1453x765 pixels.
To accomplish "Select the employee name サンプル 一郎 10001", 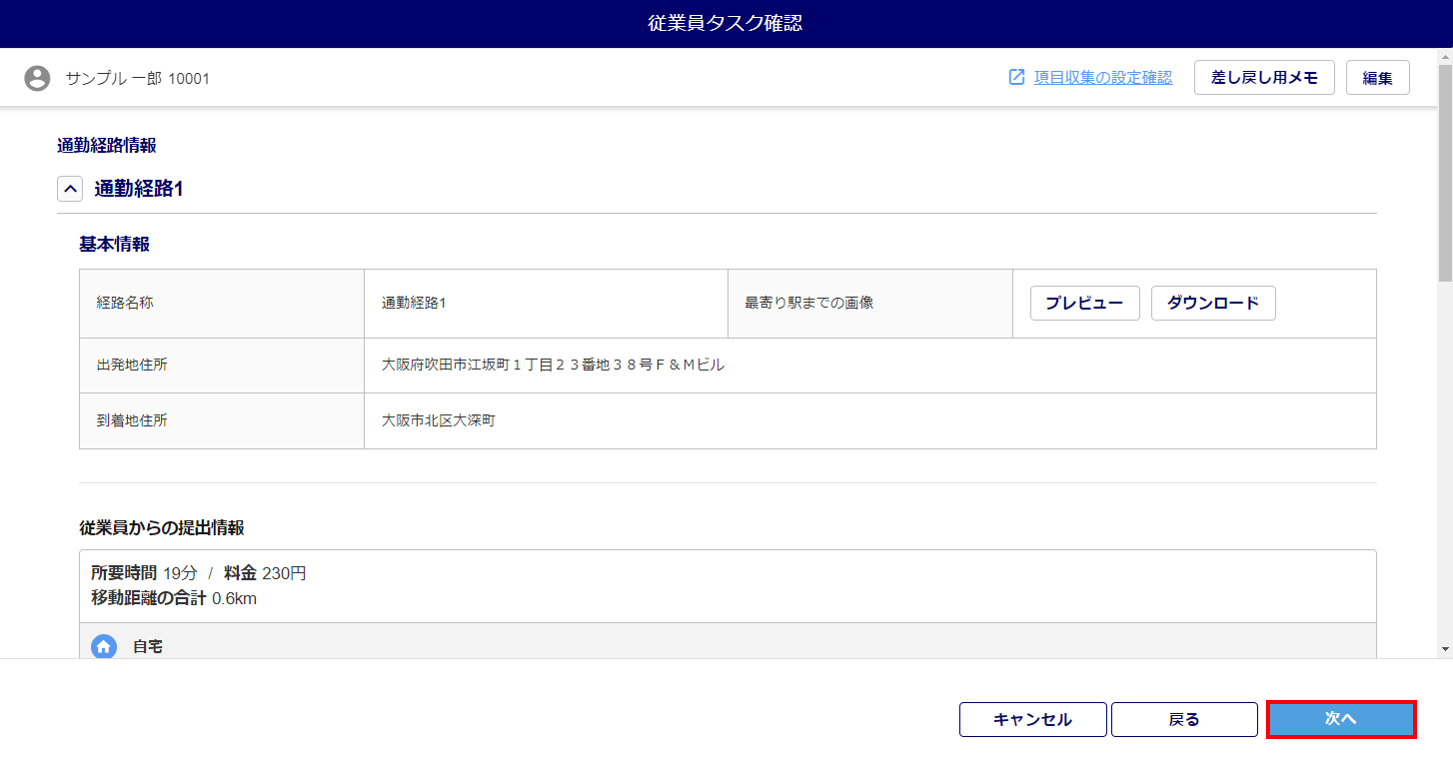I will coord(138,78).
